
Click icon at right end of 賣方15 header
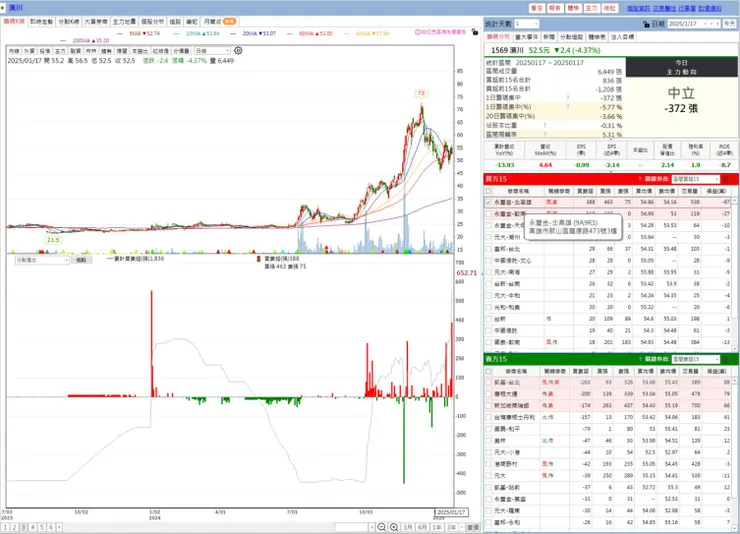pos(726,359)
